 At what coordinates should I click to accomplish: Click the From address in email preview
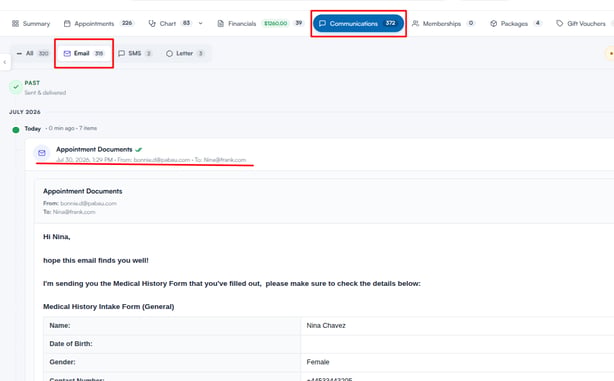[x=88, y=203]
